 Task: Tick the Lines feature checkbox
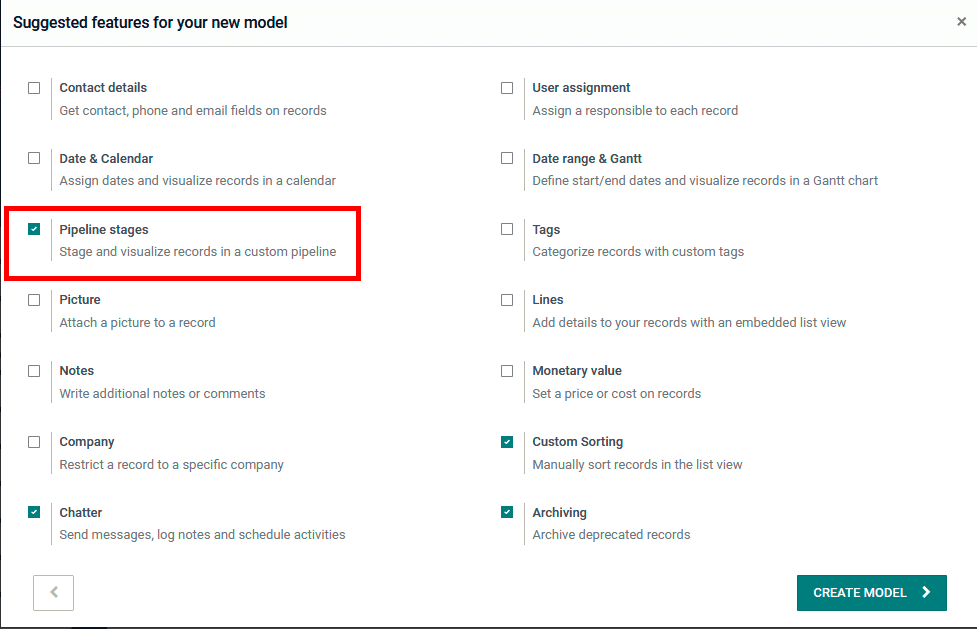click(507, 300)
